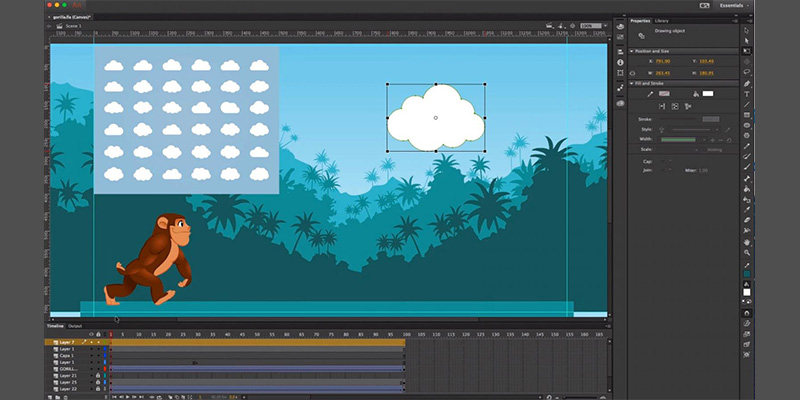800x400 pixels.
Task: Select the Hand tool
Action: point(746,242)
